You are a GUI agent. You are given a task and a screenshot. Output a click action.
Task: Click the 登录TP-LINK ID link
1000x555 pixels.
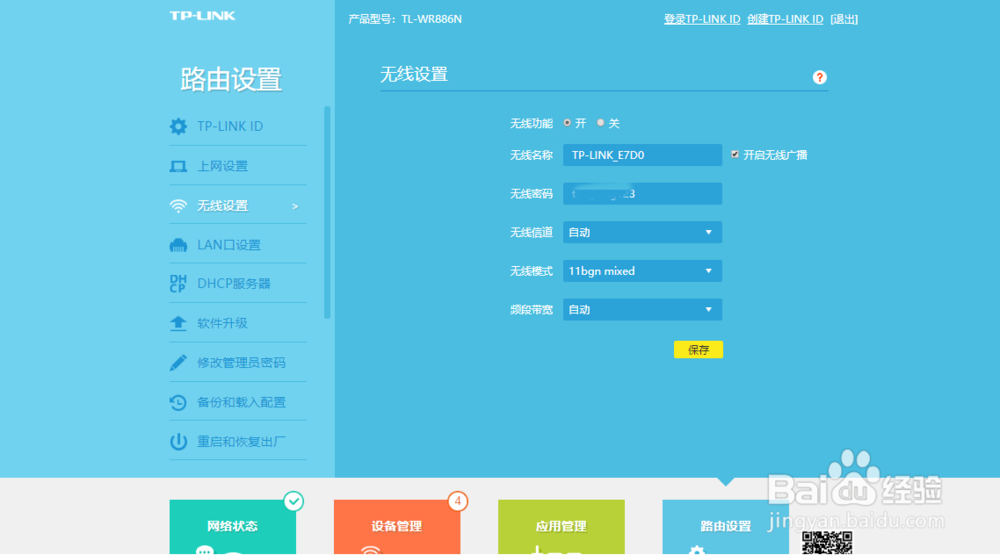702,19
